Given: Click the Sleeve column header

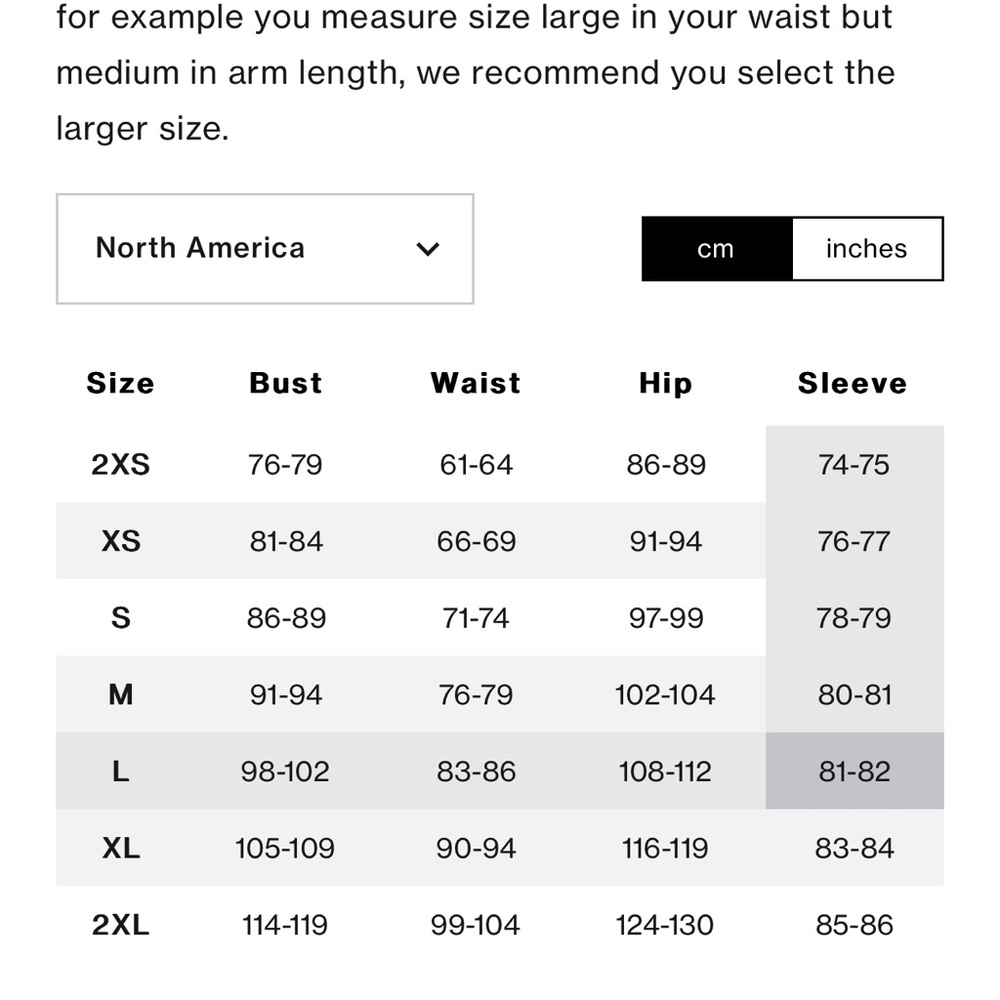Looking at the screenshot, I should click(852, 383).
